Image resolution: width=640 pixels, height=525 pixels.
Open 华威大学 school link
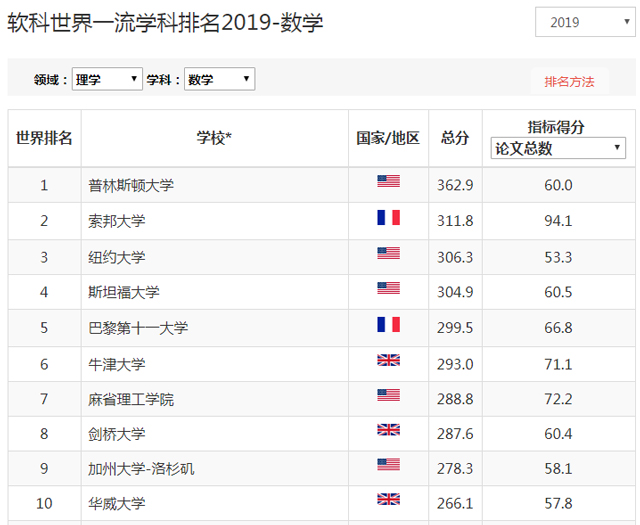pyautogui.click(x=117, y=503)
